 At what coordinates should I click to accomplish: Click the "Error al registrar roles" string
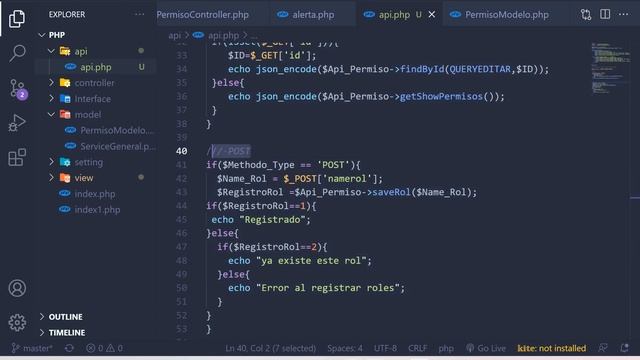328,288
